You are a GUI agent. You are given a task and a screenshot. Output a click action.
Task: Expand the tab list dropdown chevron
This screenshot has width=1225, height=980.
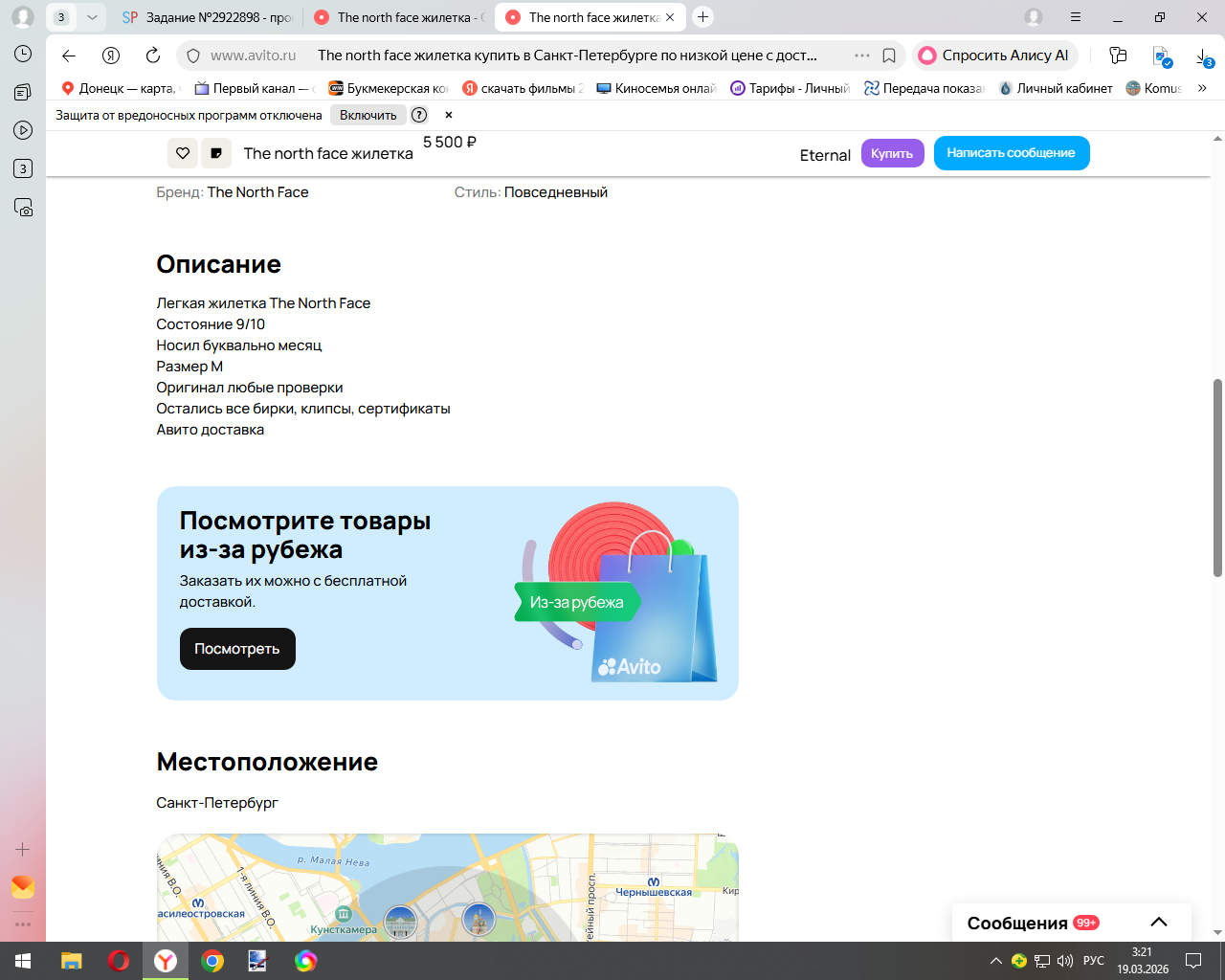coord(92,17)
